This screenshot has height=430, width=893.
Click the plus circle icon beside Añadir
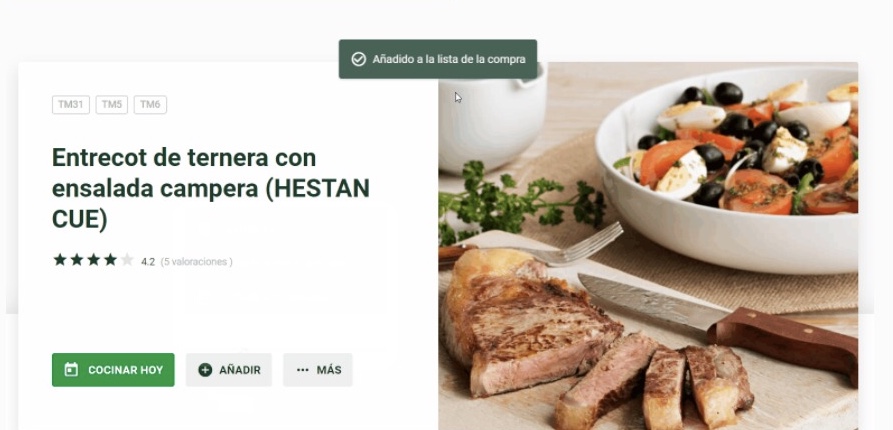[x=205, y=370]
